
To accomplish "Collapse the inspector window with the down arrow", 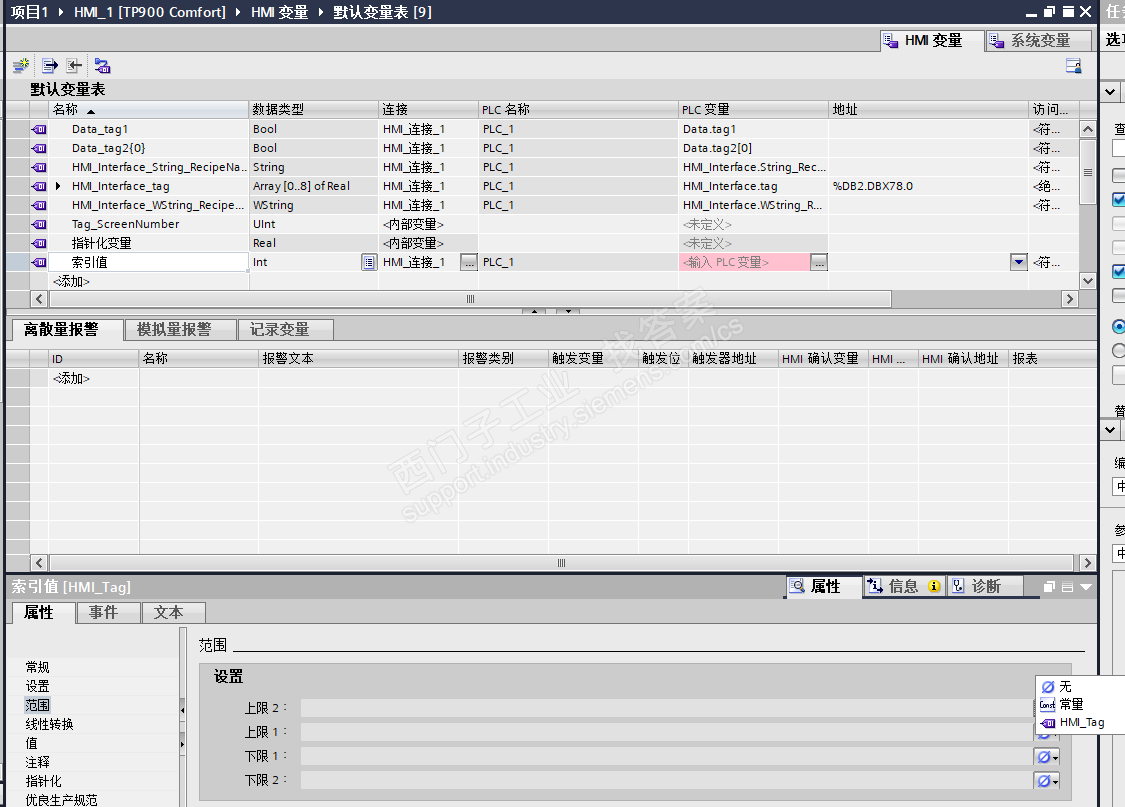I will click(x=1086, y=587).
